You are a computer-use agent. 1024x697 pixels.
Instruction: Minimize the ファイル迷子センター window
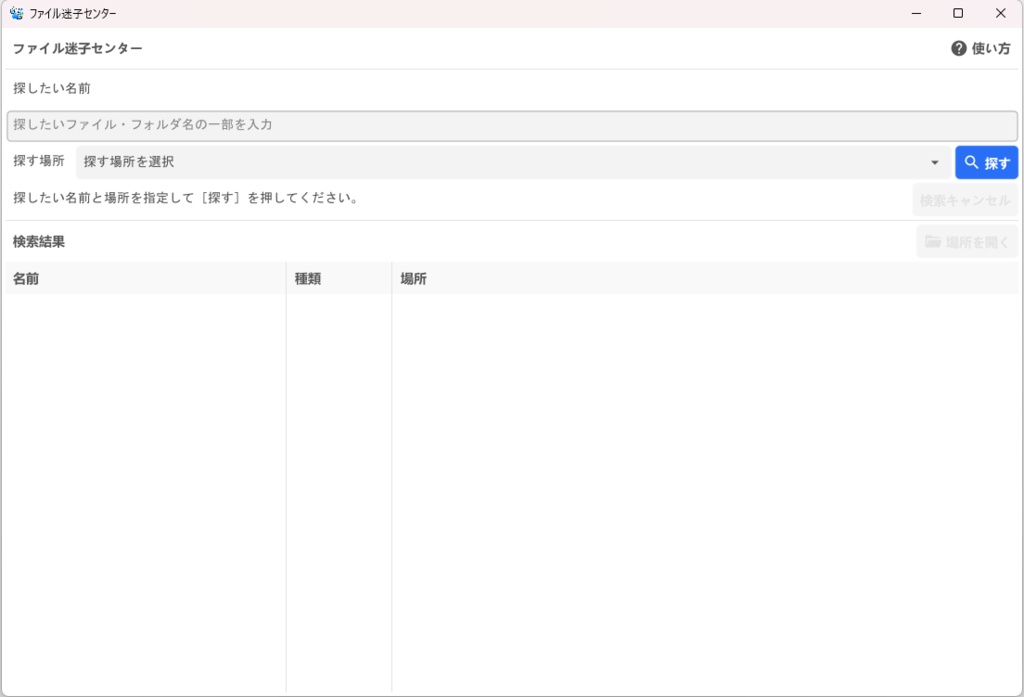pyautogui.click(x=916, y=13)
